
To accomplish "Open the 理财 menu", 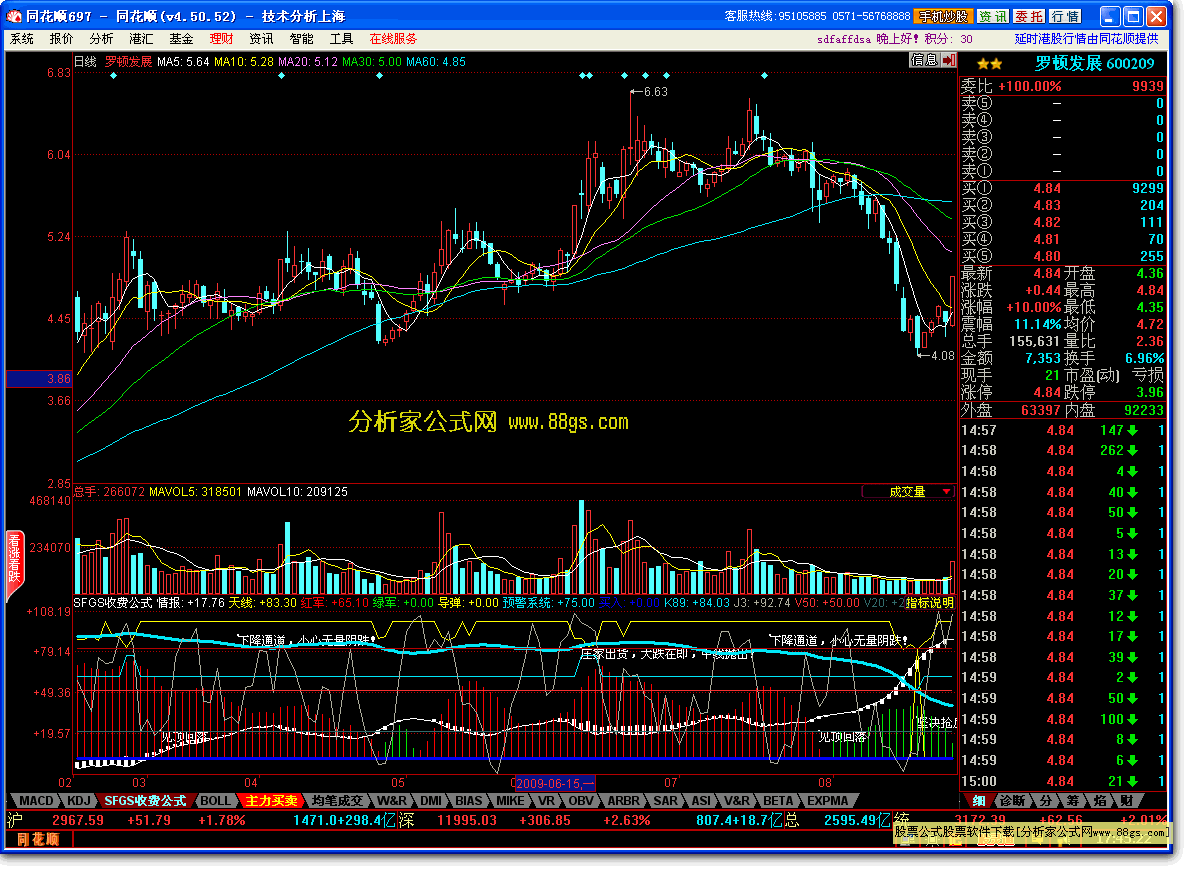I will click(x=221, y=39).
